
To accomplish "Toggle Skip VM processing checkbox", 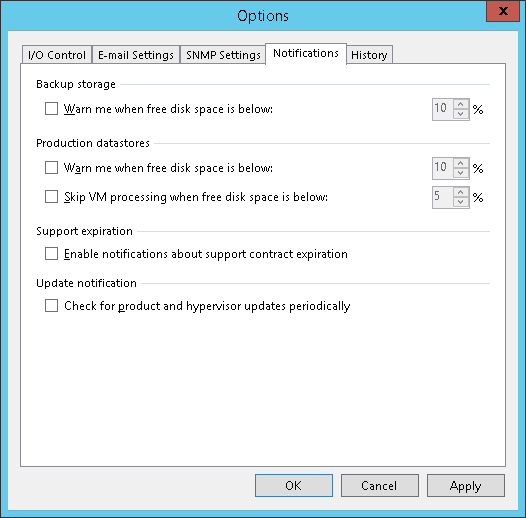I will (51, 197).
